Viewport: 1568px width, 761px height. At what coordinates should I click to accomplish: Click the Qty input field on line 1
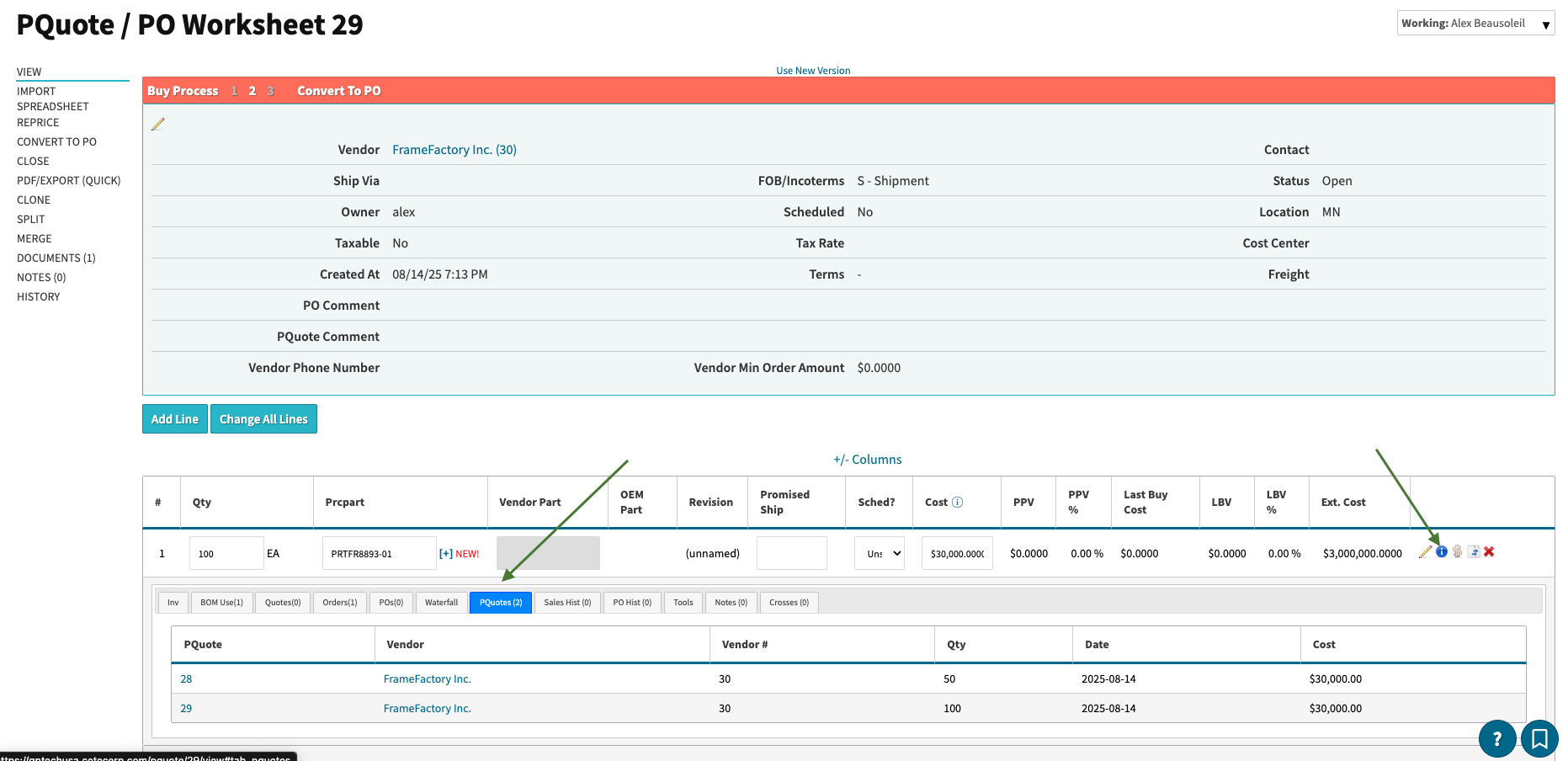point(226,553)
